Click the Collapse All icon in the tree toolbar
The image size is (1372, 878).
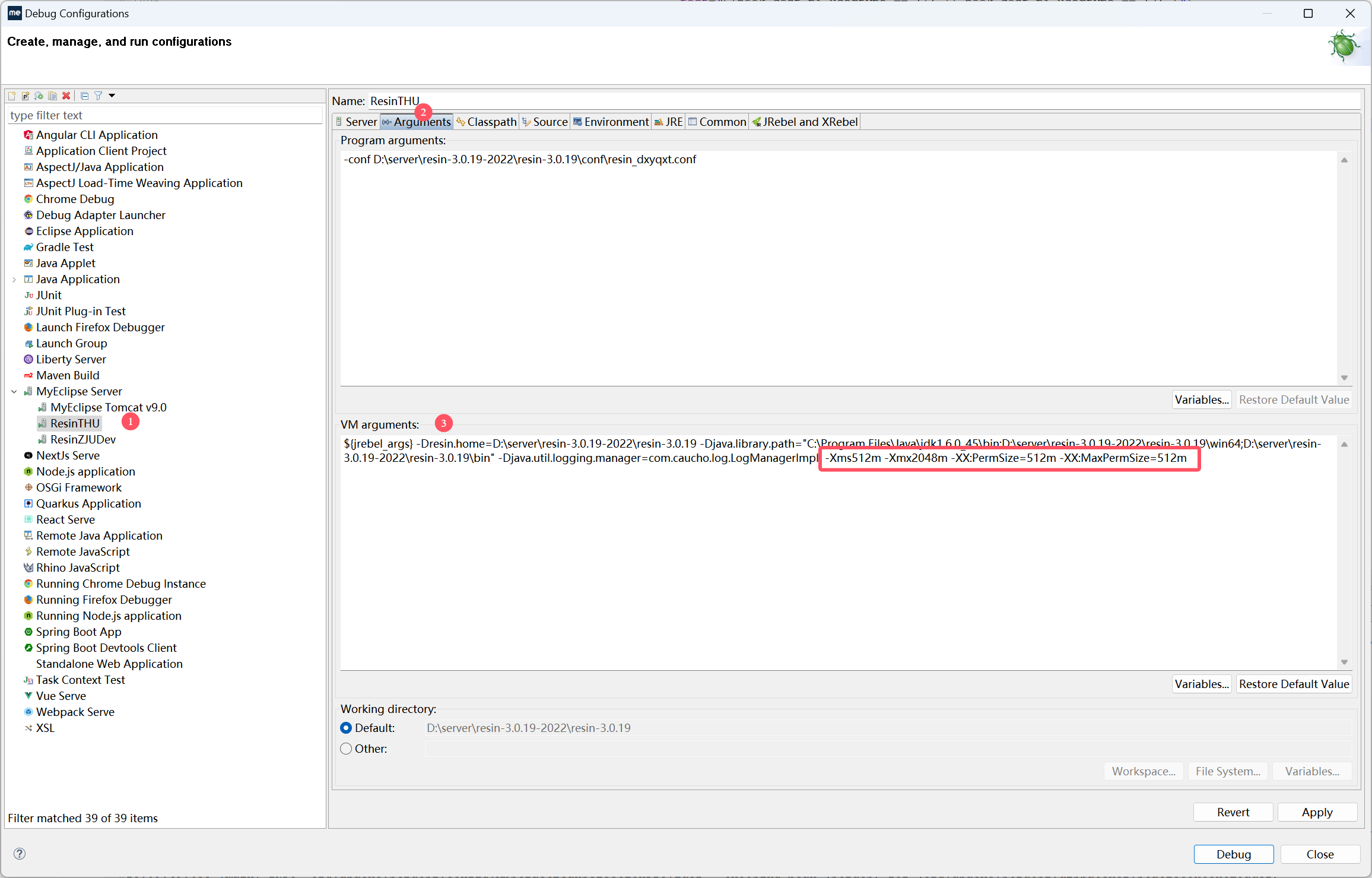[x=84, y=96]
